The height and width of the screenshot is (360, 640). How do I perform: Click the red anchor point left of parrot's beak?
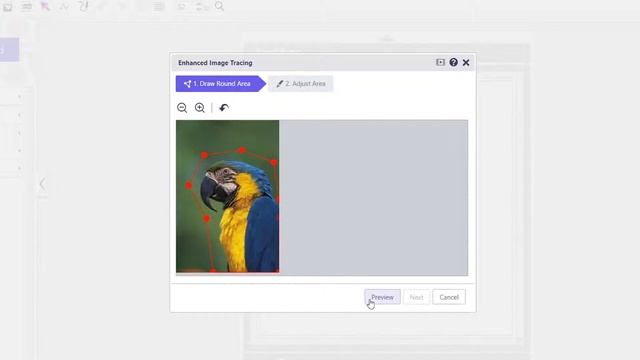coord(189,185)
